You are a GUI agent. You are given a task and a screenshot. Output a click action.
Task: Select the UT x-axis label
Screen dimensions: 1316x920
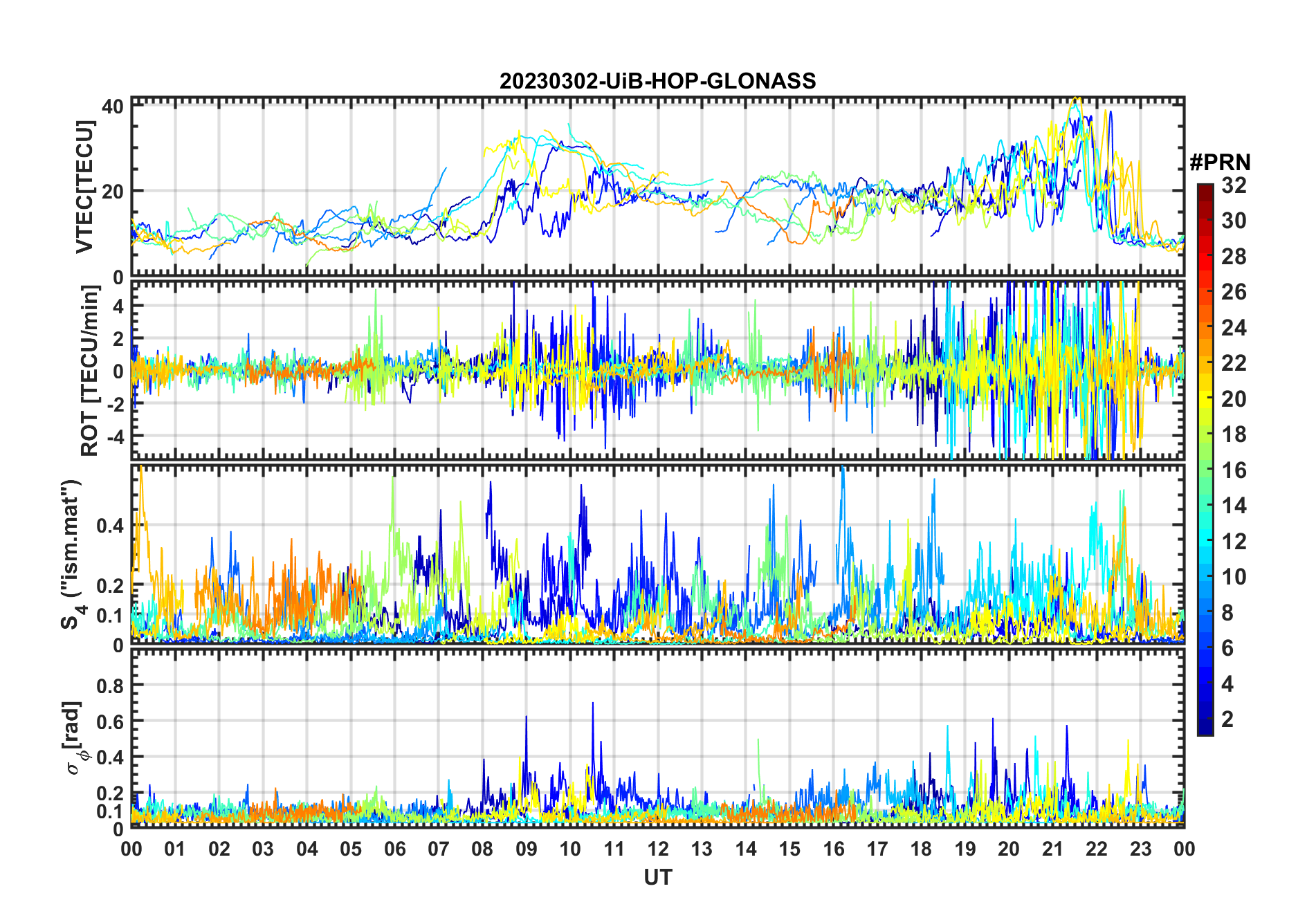[x=657, y=878]
